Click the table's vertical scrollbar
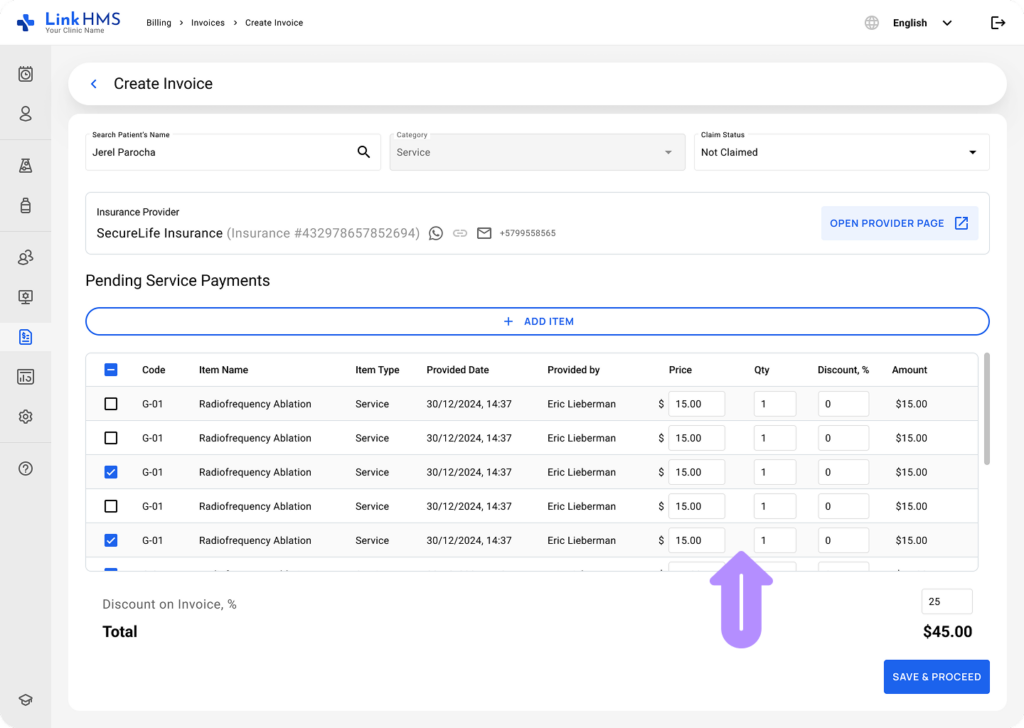 tap(987, 409)
